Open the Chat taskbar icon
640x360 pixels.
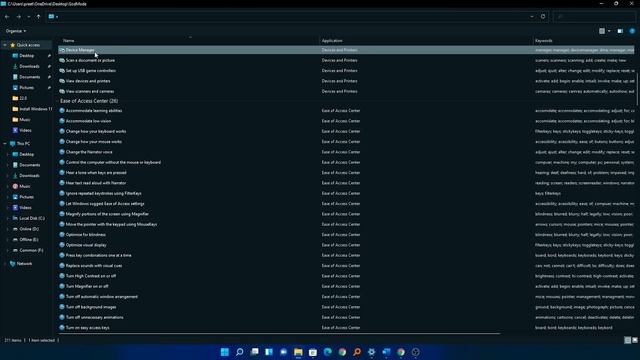(284, 352)
